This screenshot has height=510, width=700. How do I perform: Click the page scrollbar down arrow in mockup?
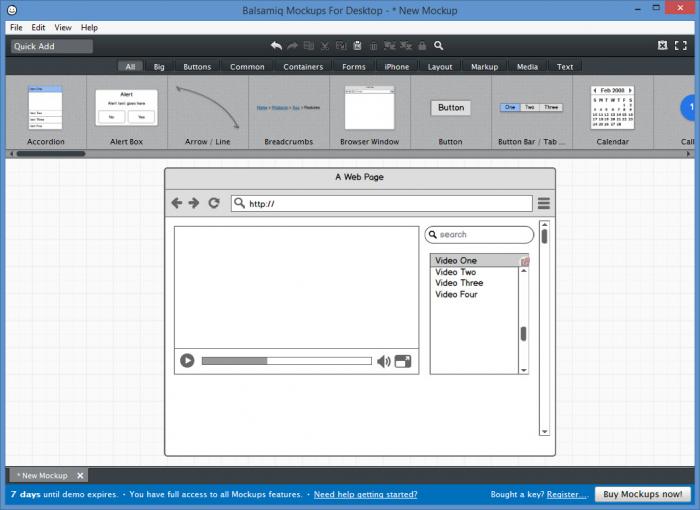pyautogui.click(x=544, y=431)
